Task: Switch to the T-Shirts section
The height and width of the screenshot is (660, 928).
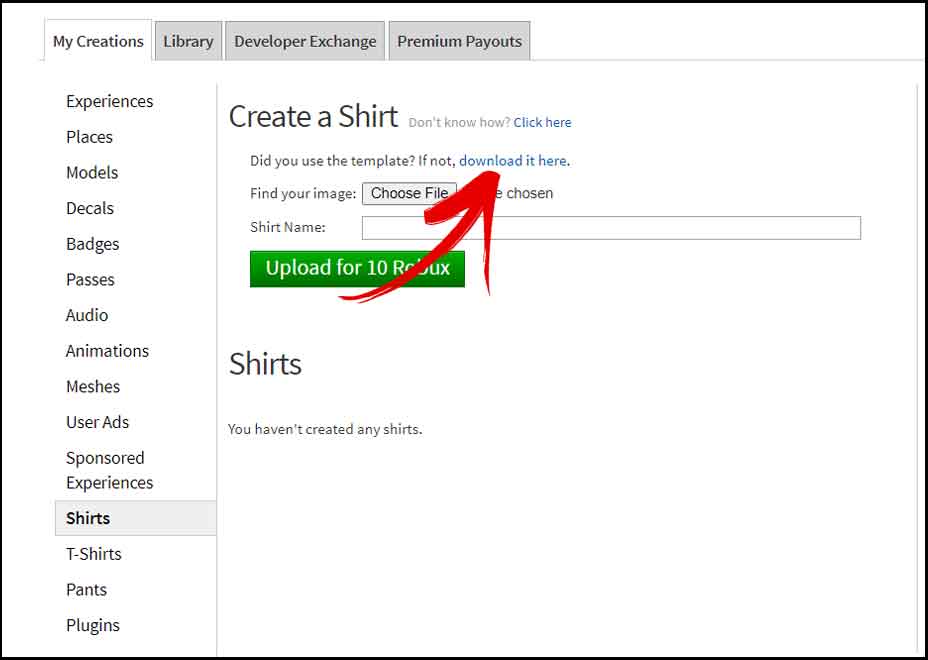Action: pos(93,554)
